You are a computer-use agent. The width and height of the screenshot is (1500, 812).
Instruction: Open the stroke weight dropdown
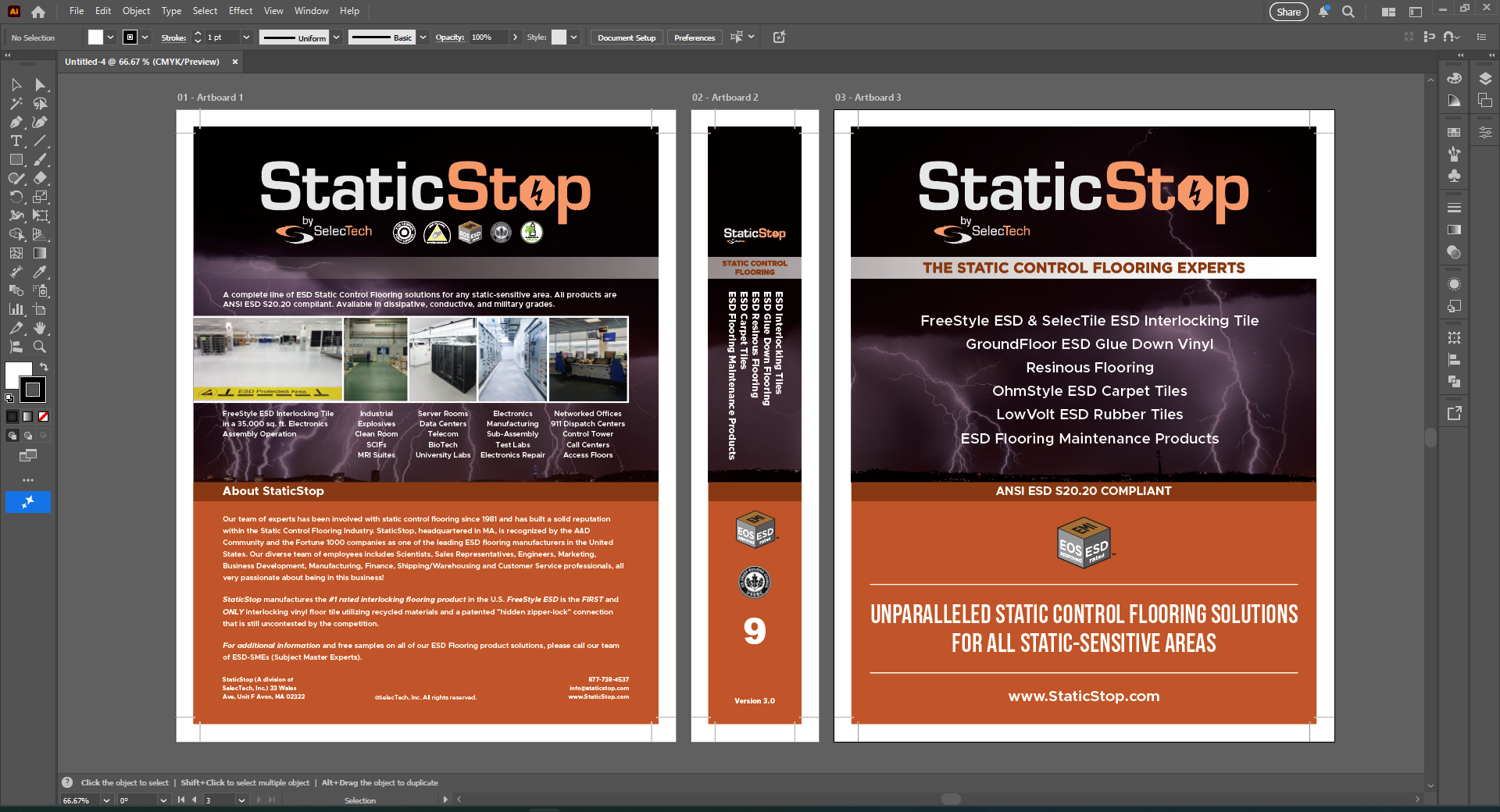[x=246, y=37]
